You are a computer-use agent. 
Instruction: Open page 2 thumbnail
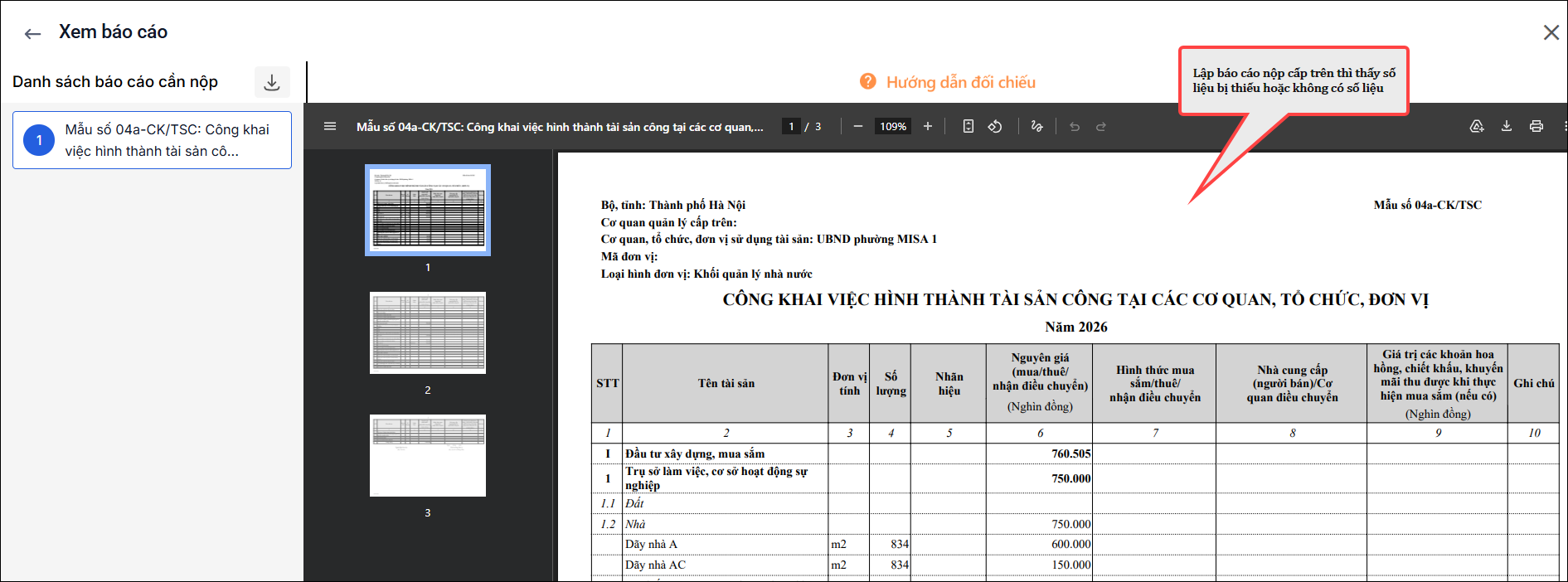(428, 332)
